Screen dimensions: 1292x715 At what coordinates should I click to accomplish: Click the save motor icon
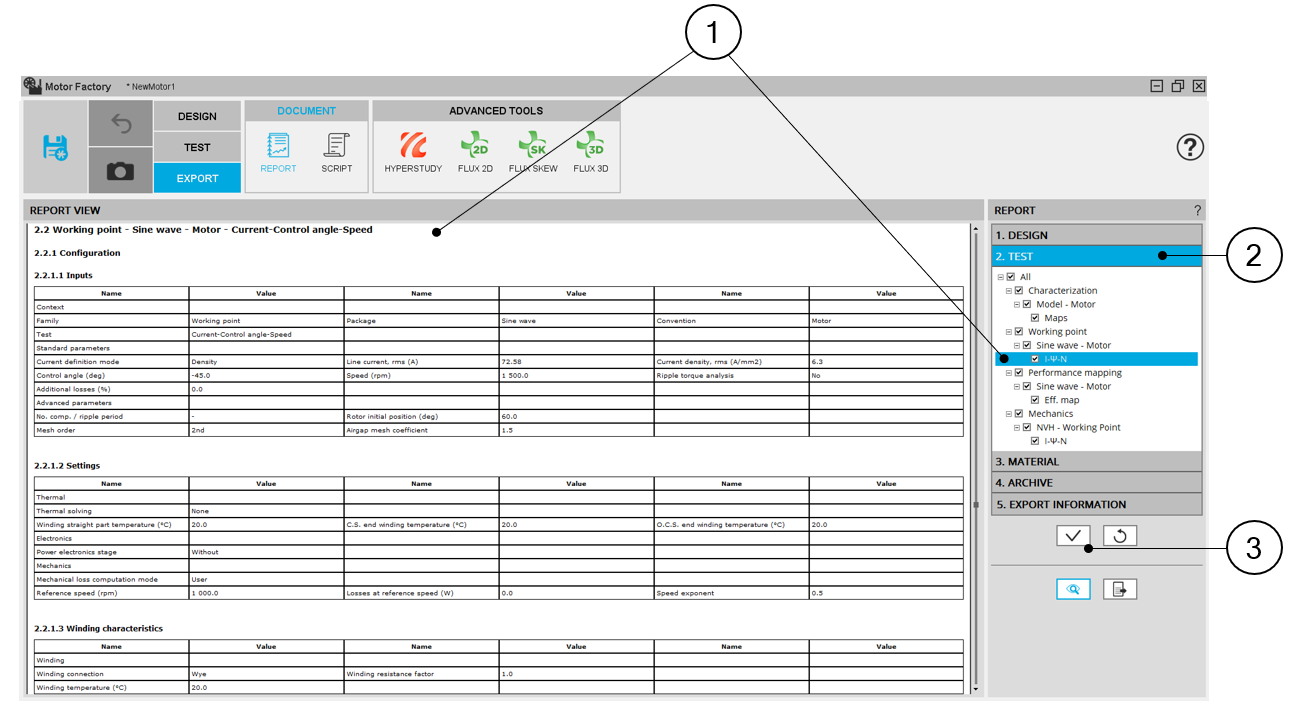pos(54,147)
